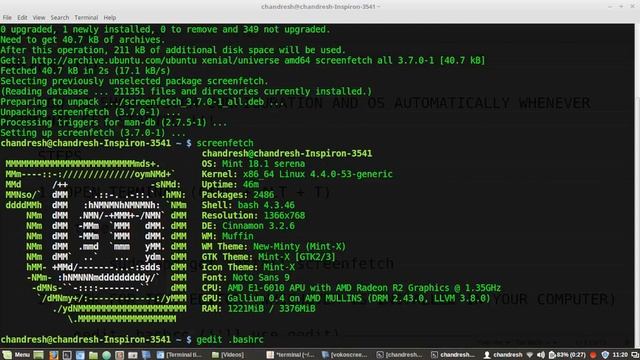Open the View menu
This screenshot has height=360, width=640.
coord(39,18)
